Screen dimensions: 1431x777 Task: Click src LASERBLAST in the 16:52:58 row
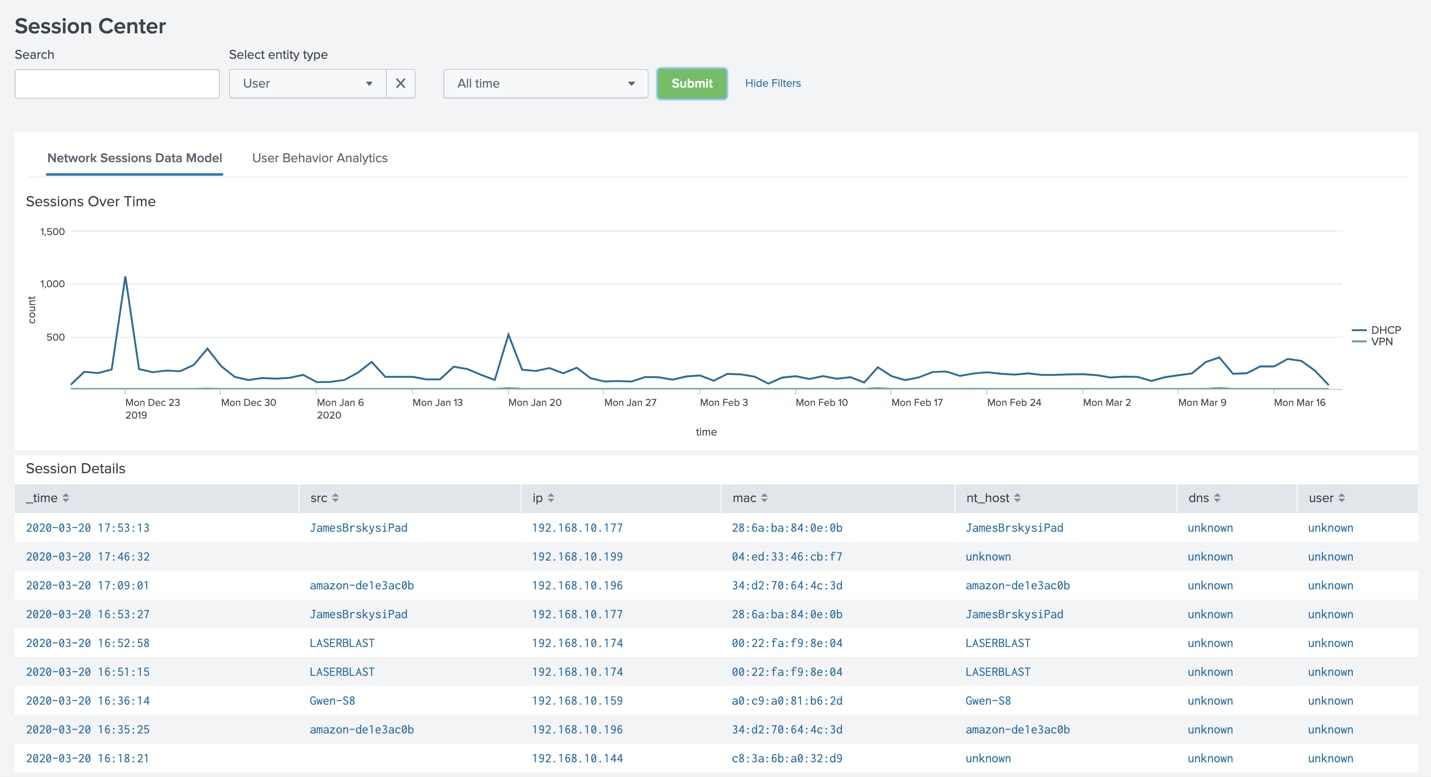342,643
